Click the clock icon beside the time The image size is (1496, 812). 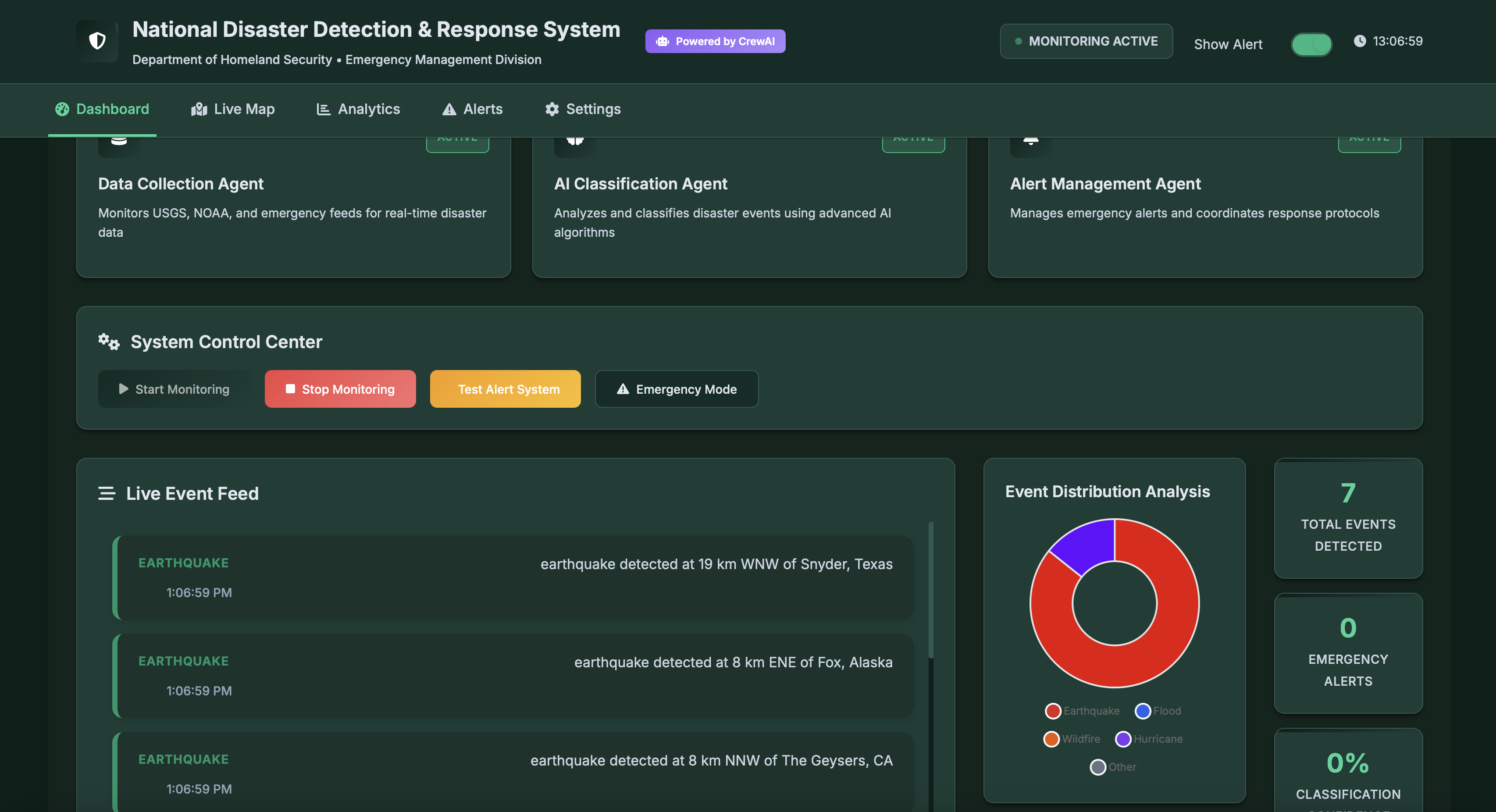tap(1360, 41)
